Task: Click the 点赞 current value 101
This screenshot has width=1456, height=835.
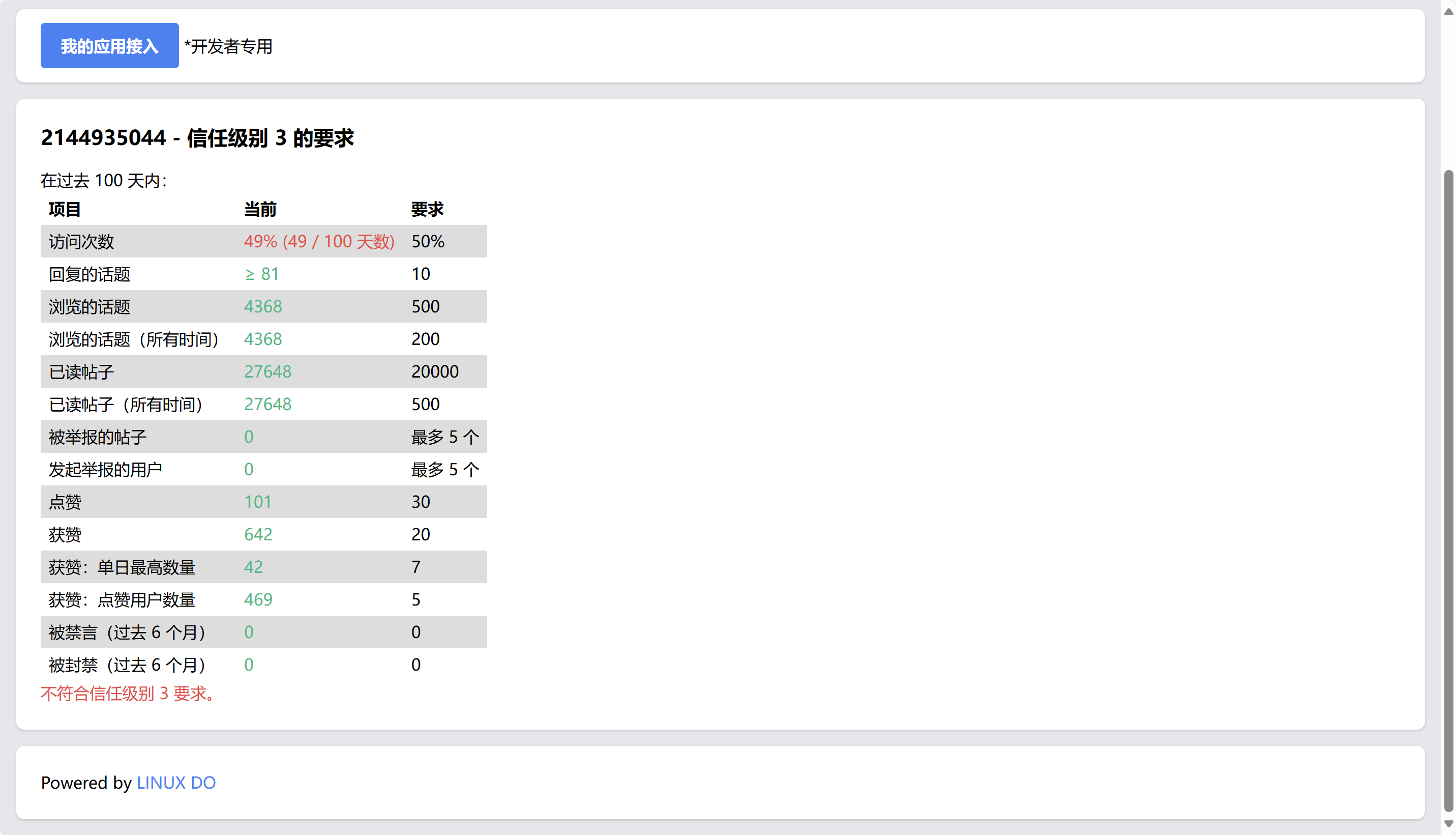Action: [258, 502]
